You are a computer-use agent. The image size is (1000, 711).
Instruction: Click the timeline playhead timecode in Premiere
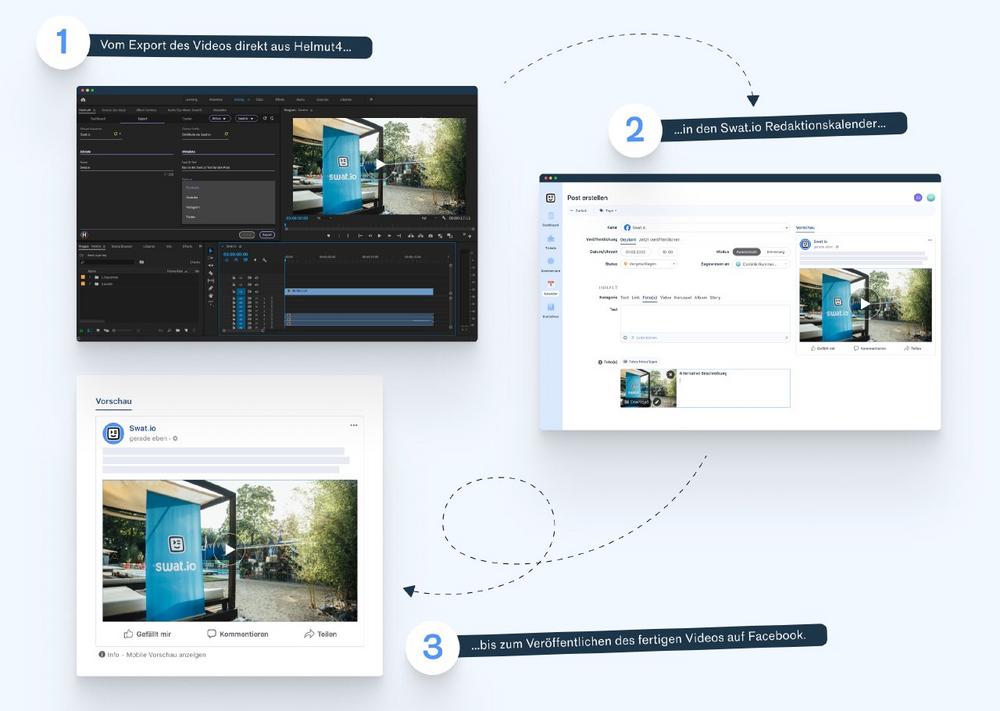point(235,254)
